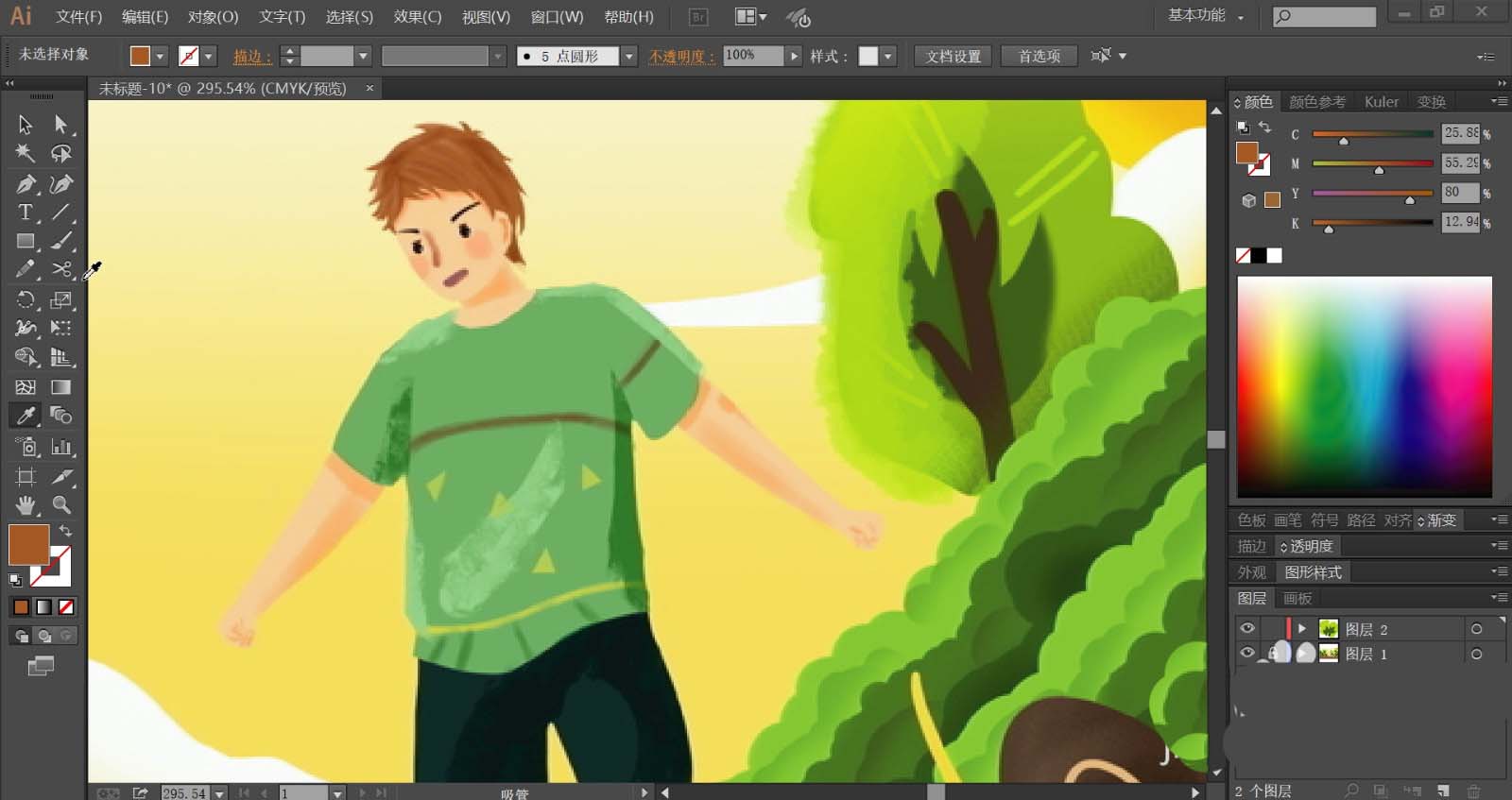
Task: Open the 效果(C) menu
Action: 418,17
